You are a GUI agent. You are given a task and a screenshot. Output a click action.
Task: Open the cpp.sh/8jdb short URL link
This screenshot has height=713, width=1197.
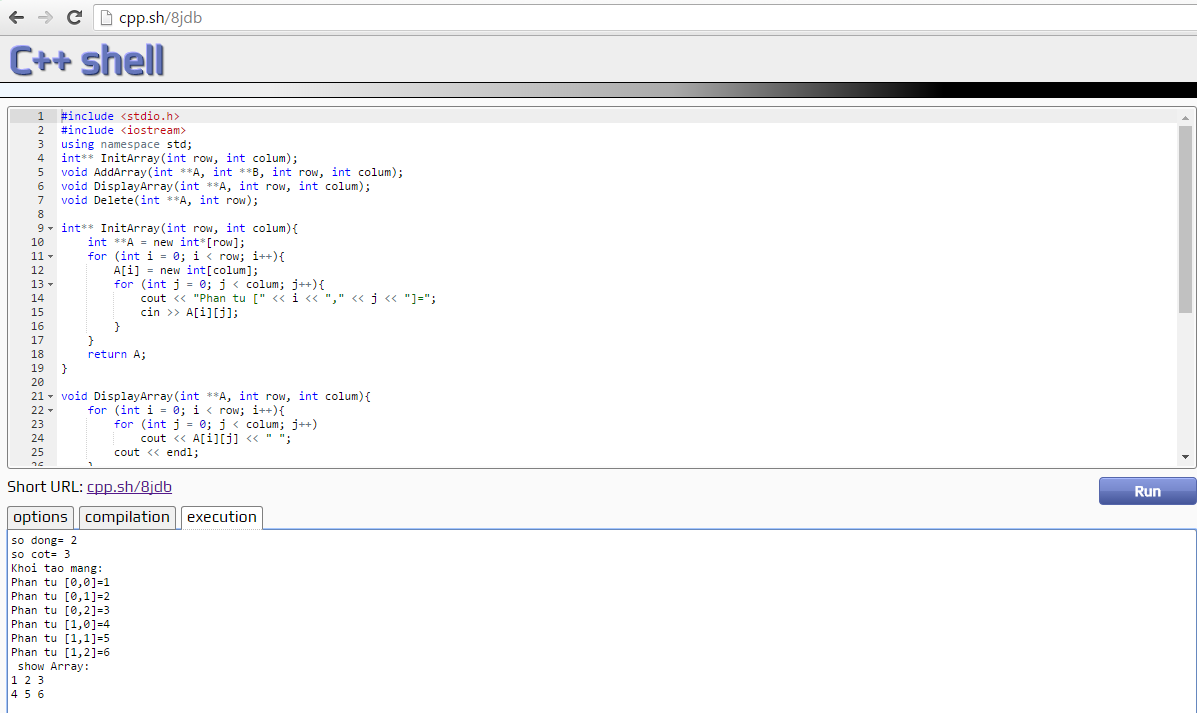129,487
